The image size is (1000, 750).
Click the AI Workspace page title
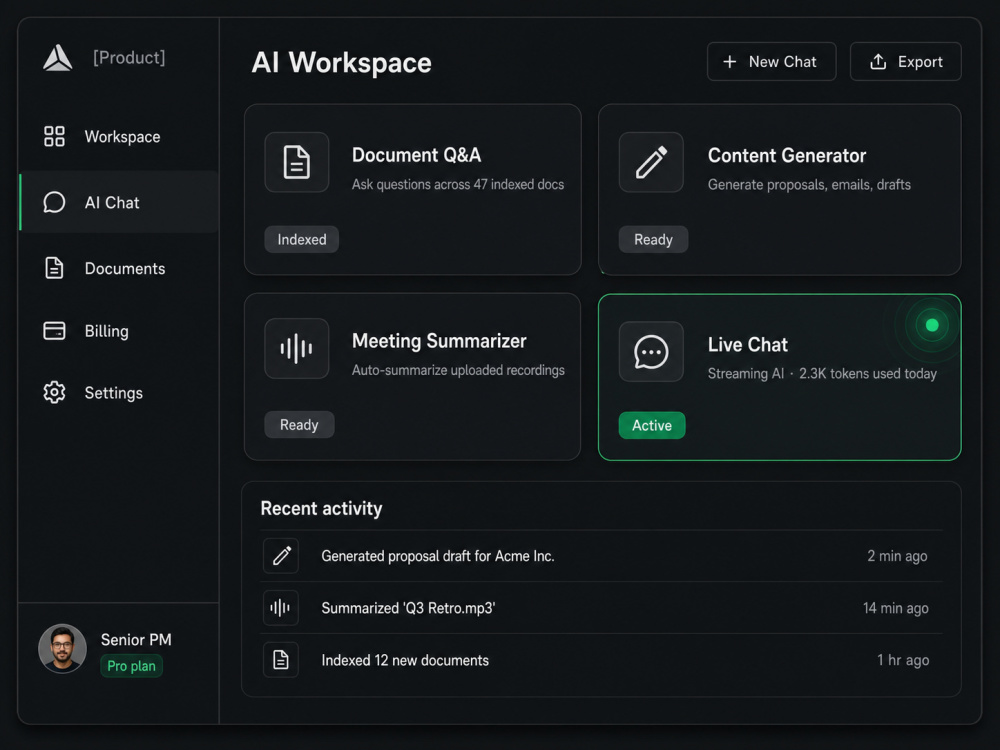(341, 62)
